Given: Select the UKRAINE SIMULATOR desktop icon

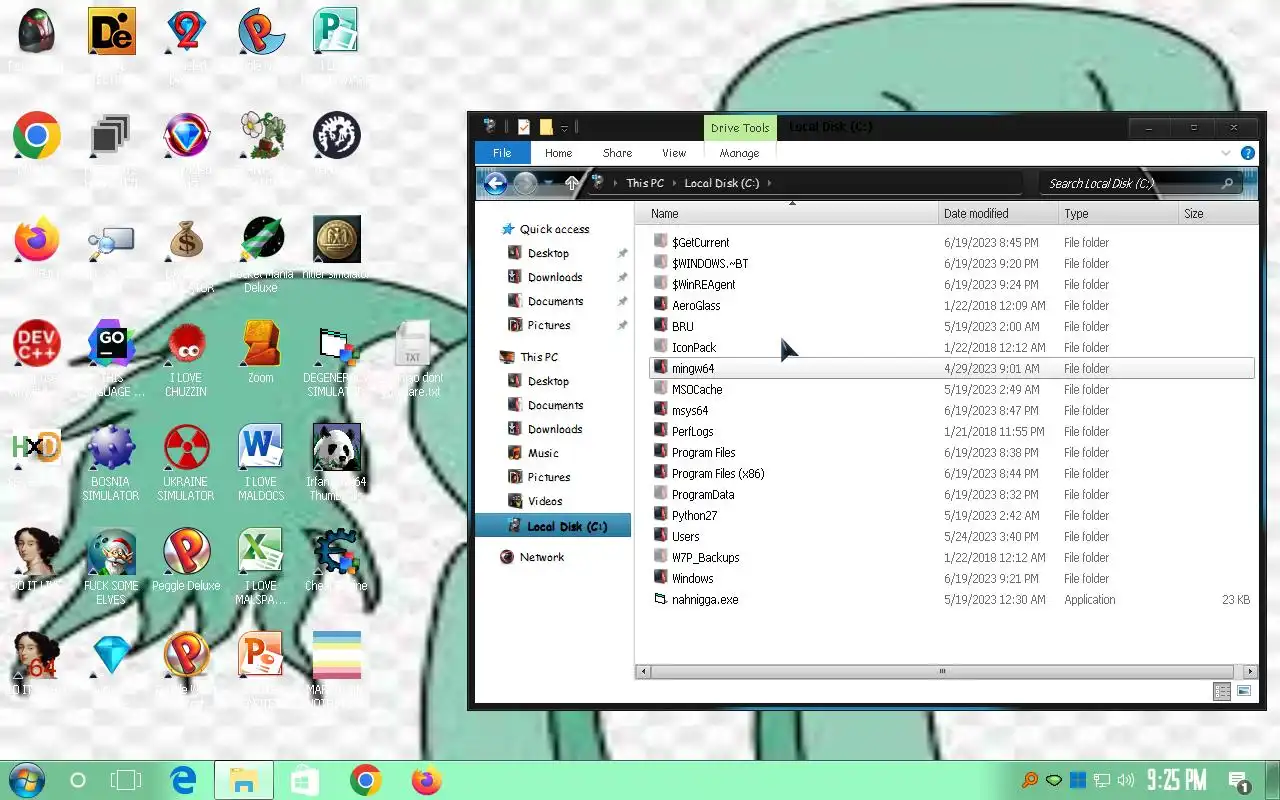Looking at the screenshot, I should pyautogui.click(x=186, y=448).
